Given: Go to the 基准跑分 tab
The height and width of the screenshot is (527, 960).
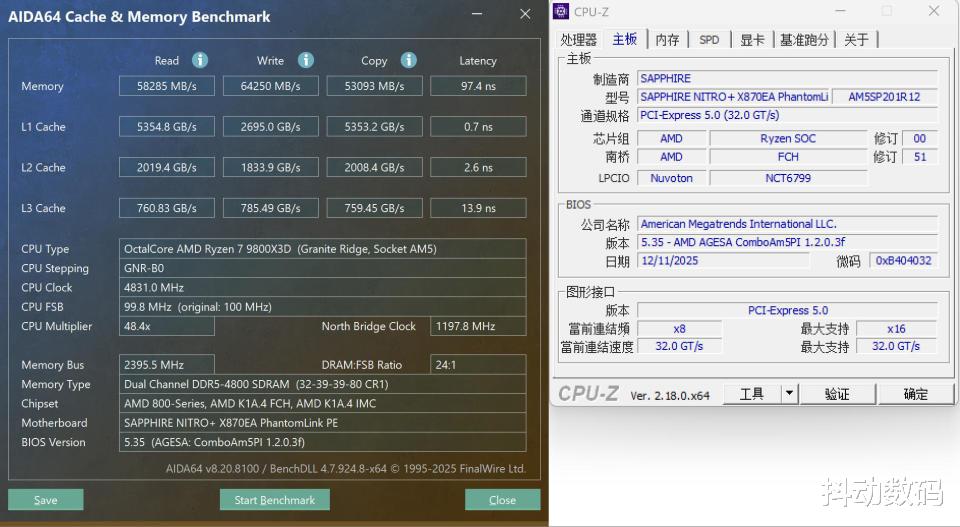Looking at the screenshot, I should click(804, 40).
